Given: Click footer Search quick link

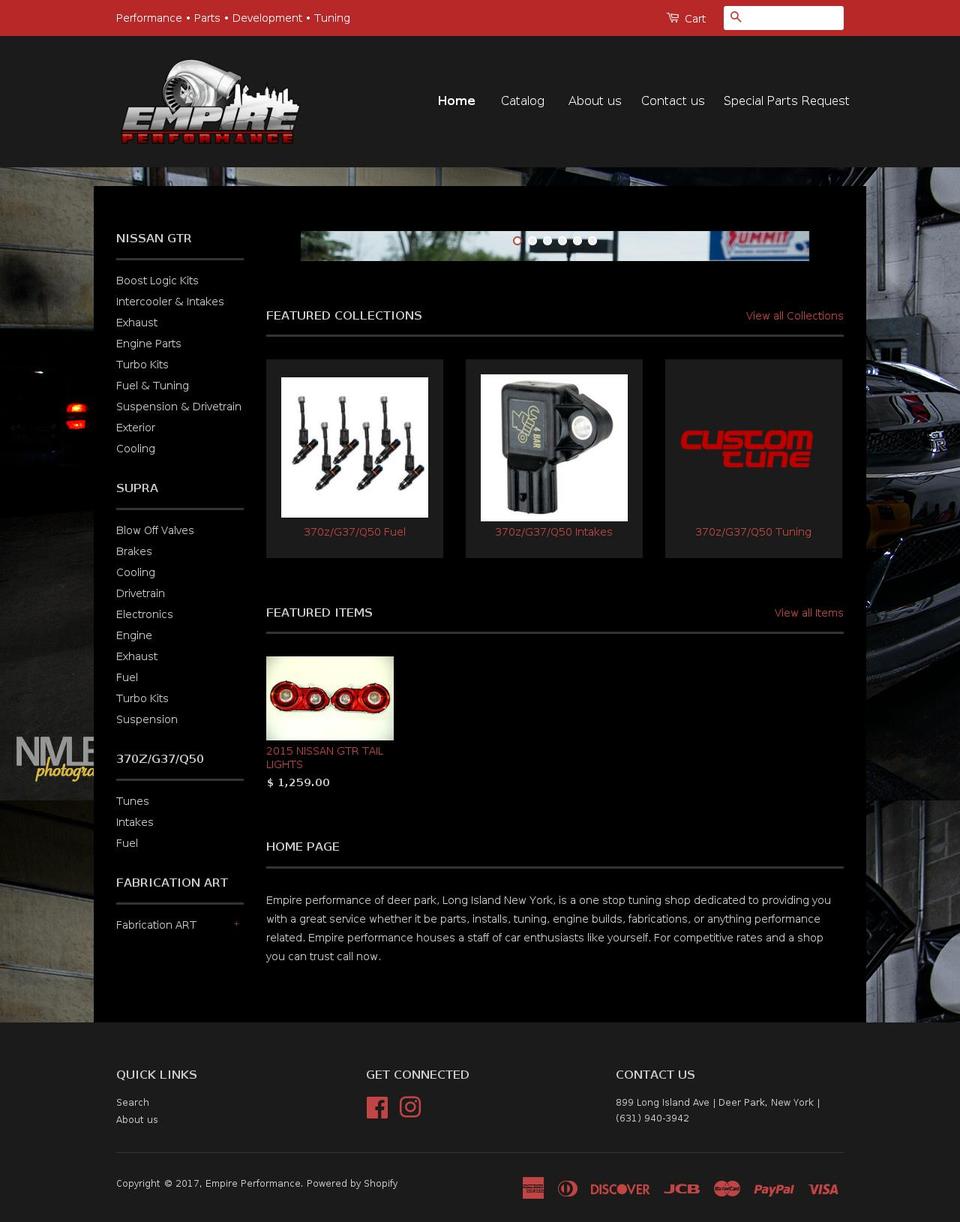Looking at the screenshot, I should [x=133, y=1103].
